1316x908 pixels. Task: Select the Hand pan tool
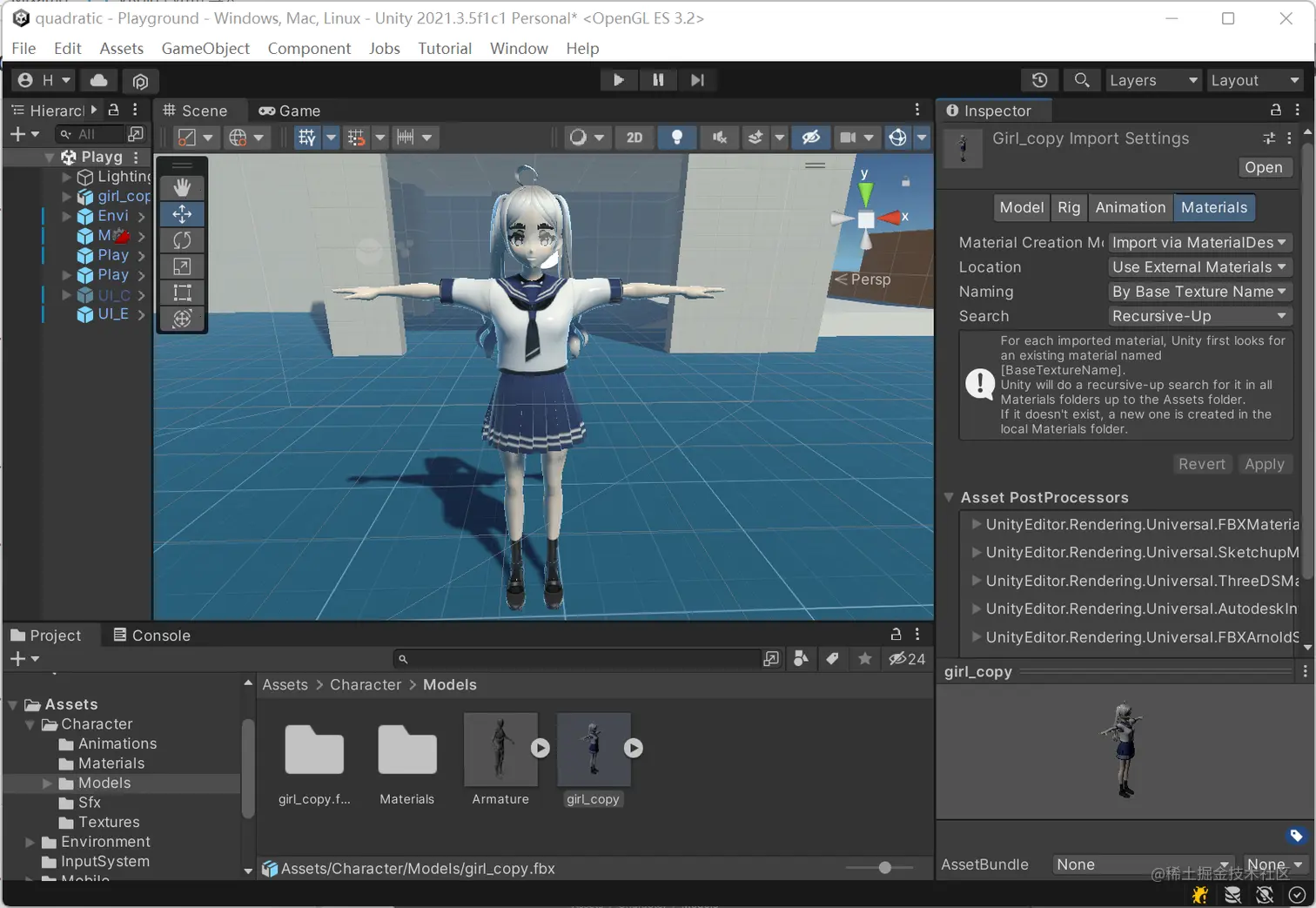coord(182,186)
